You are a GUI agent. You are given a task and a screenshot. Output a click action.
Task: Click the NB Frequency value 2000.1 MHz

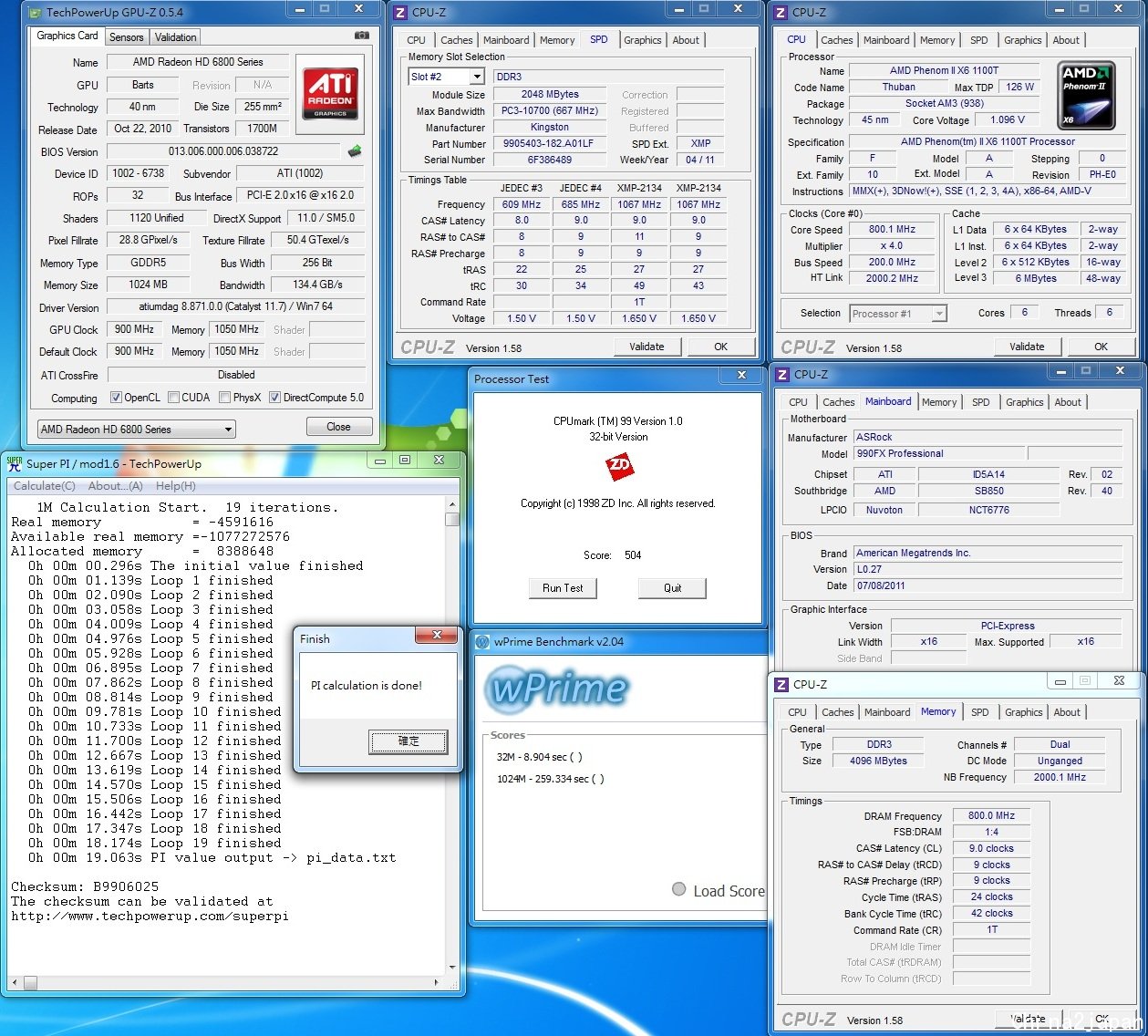coord(1060,777)
